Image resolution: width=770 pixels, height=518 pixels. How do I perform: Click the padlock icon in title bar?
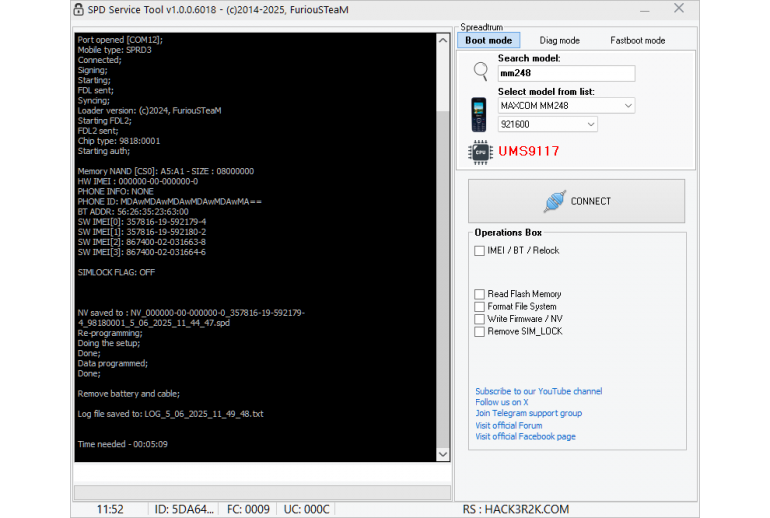(x=78, y=9)
